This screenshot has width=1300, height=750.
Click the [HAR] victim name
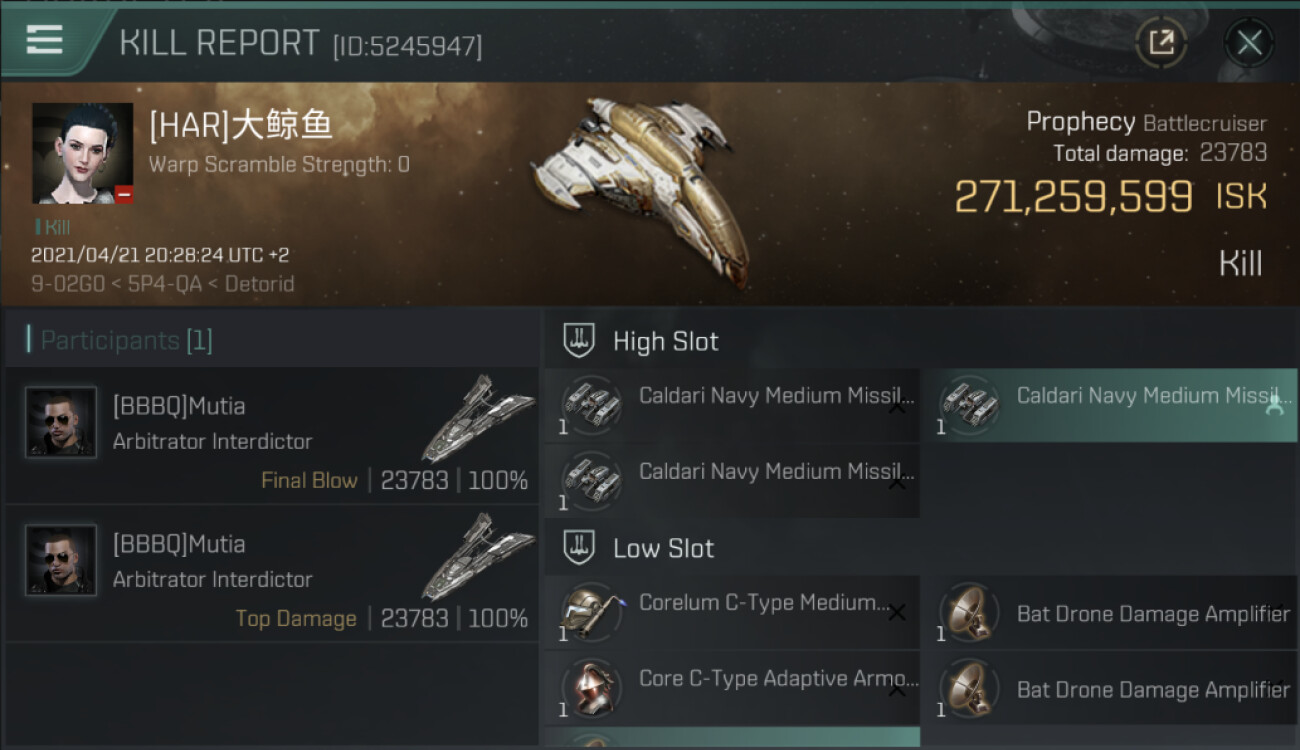pos(241,126)
